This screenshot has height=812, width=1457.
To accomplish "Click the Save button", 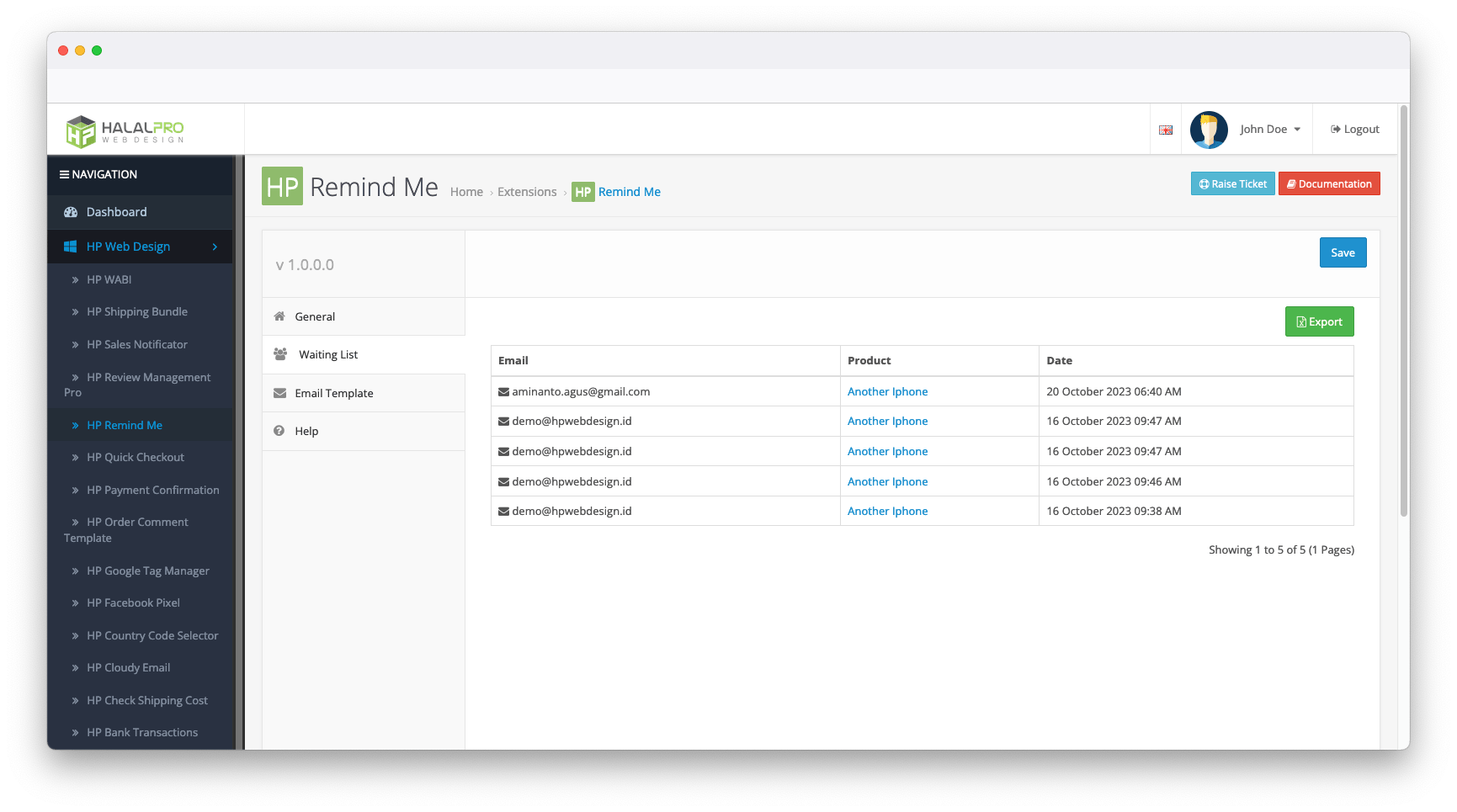I will 1343,252.
